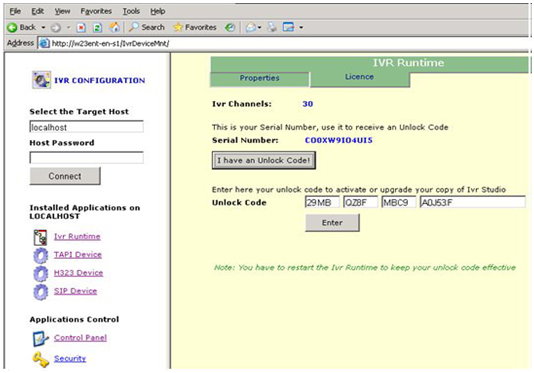534x373 pixels.
Task: Click the Security keys icon
Action: pos(41,359)
